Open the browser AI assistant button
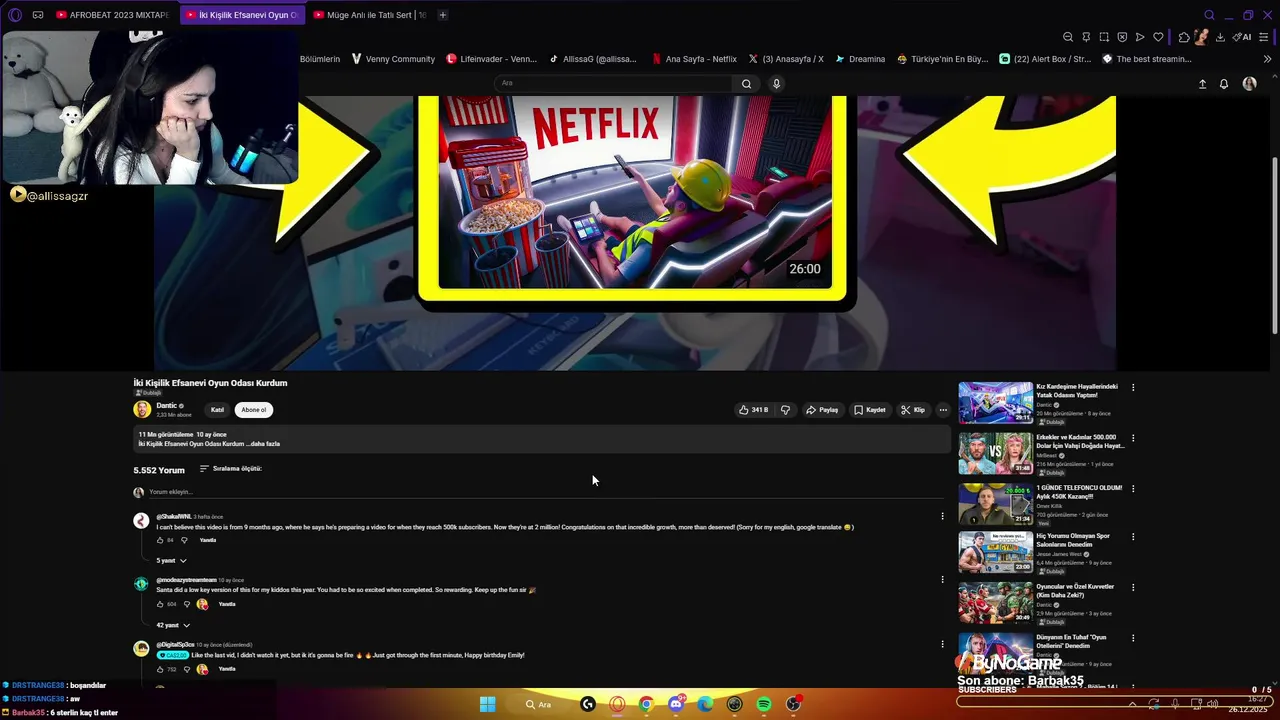The height and width of the screenshot is (720, 1280). point(1242,37)
